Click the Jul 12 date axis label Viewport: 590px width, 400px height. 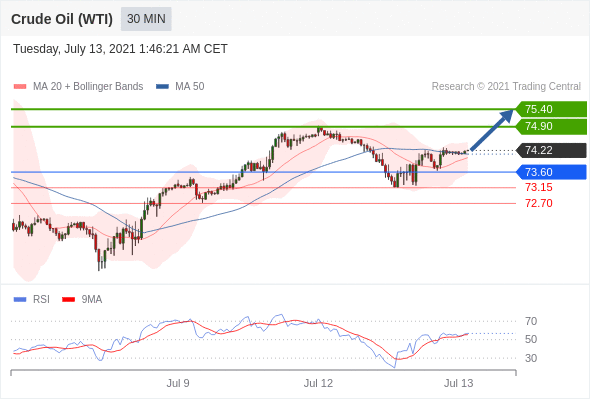pyautogui.click(x=318, y=383)
